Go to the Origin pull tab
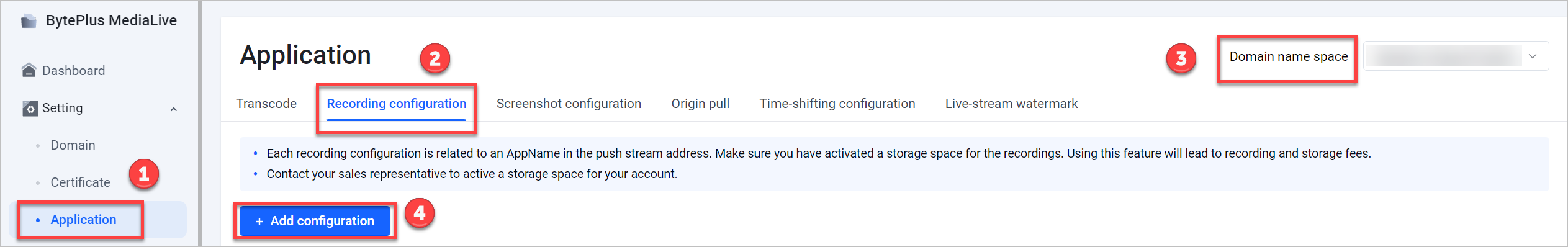This screenshot has height=247, width=1568. point(700,104)
